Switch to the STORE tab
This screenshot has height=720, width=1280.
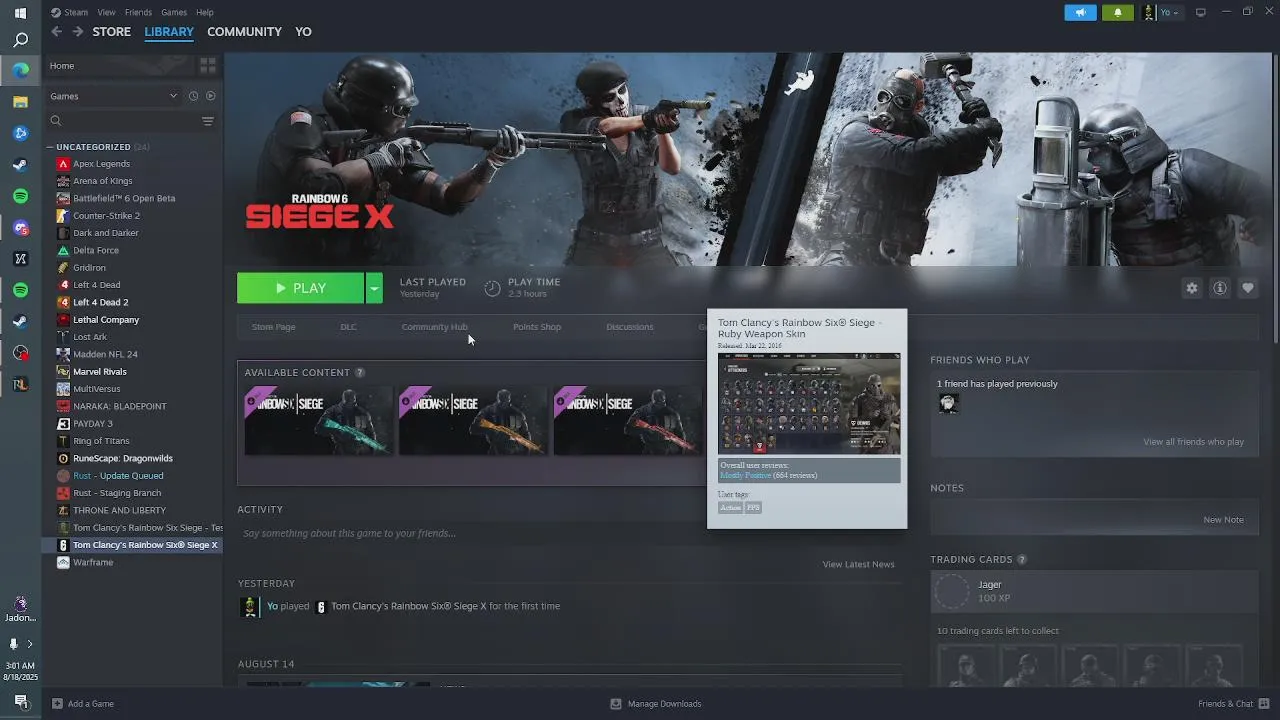pos(111,32)
